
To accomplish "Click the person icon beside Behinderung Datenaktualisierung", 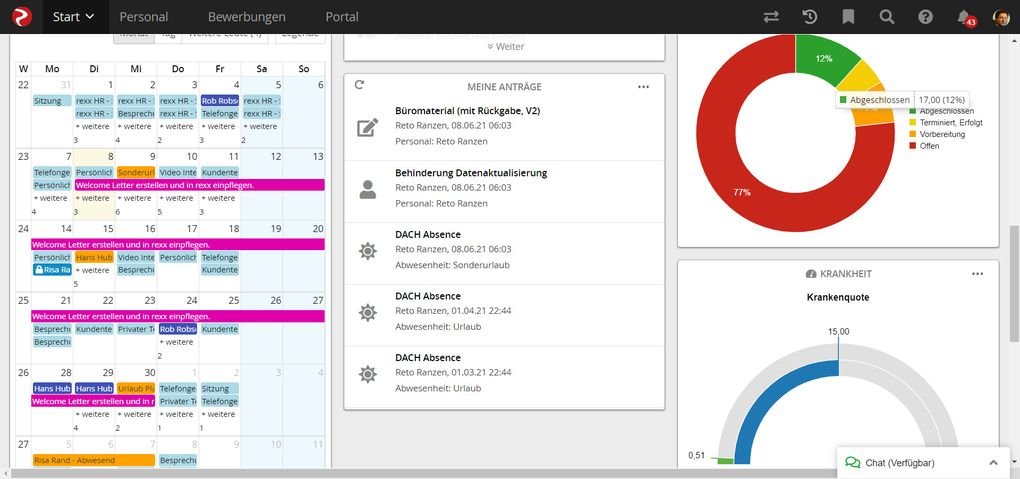I will point(368,189).
